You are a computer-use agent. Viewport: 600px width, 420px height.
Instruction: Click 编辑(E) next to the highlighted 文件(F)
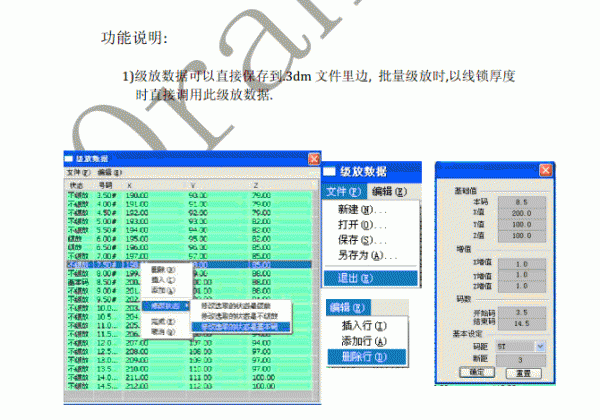[x=390, y=191]
